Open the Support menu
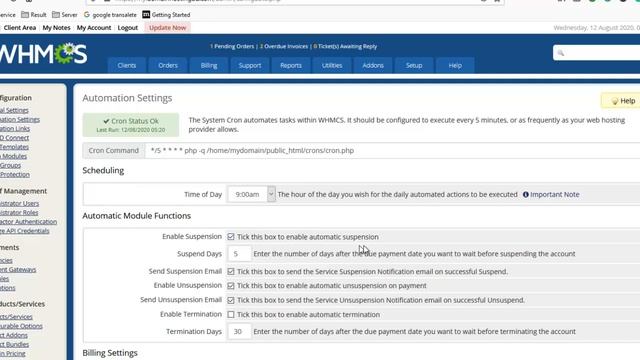Viewport: 640px width, 360px height. (250, 65)
